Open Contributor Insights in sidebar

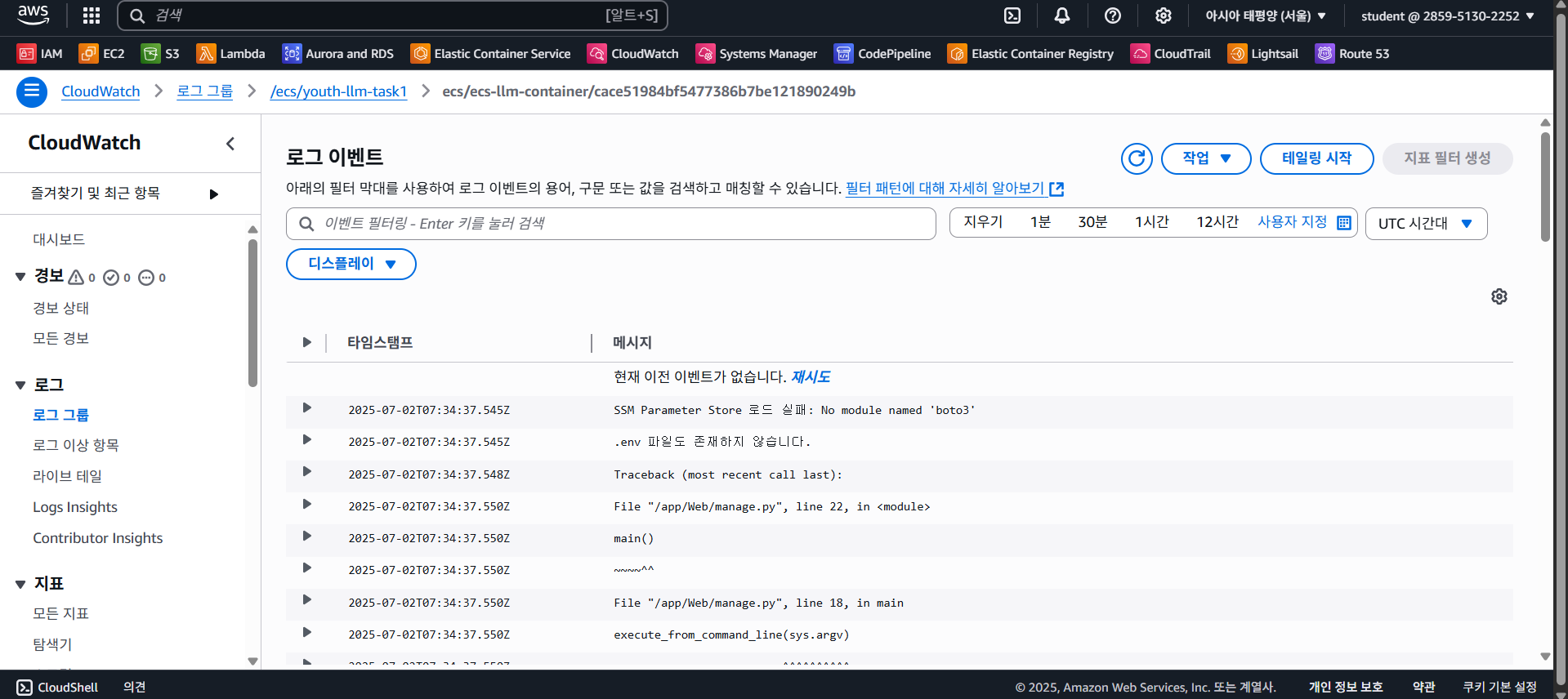(x=98, y=538)
